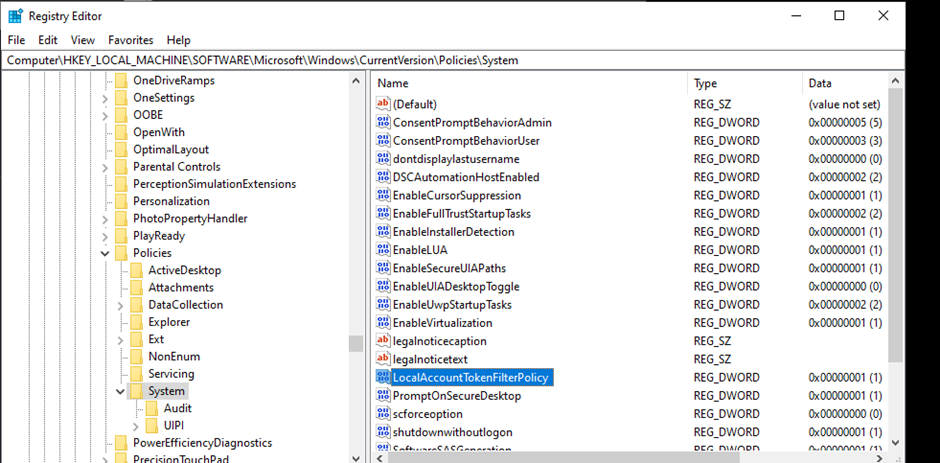Open the Help menu
The height and width of the screenshot is (463, 940).
pyautogui.click(x=179, y=40)
